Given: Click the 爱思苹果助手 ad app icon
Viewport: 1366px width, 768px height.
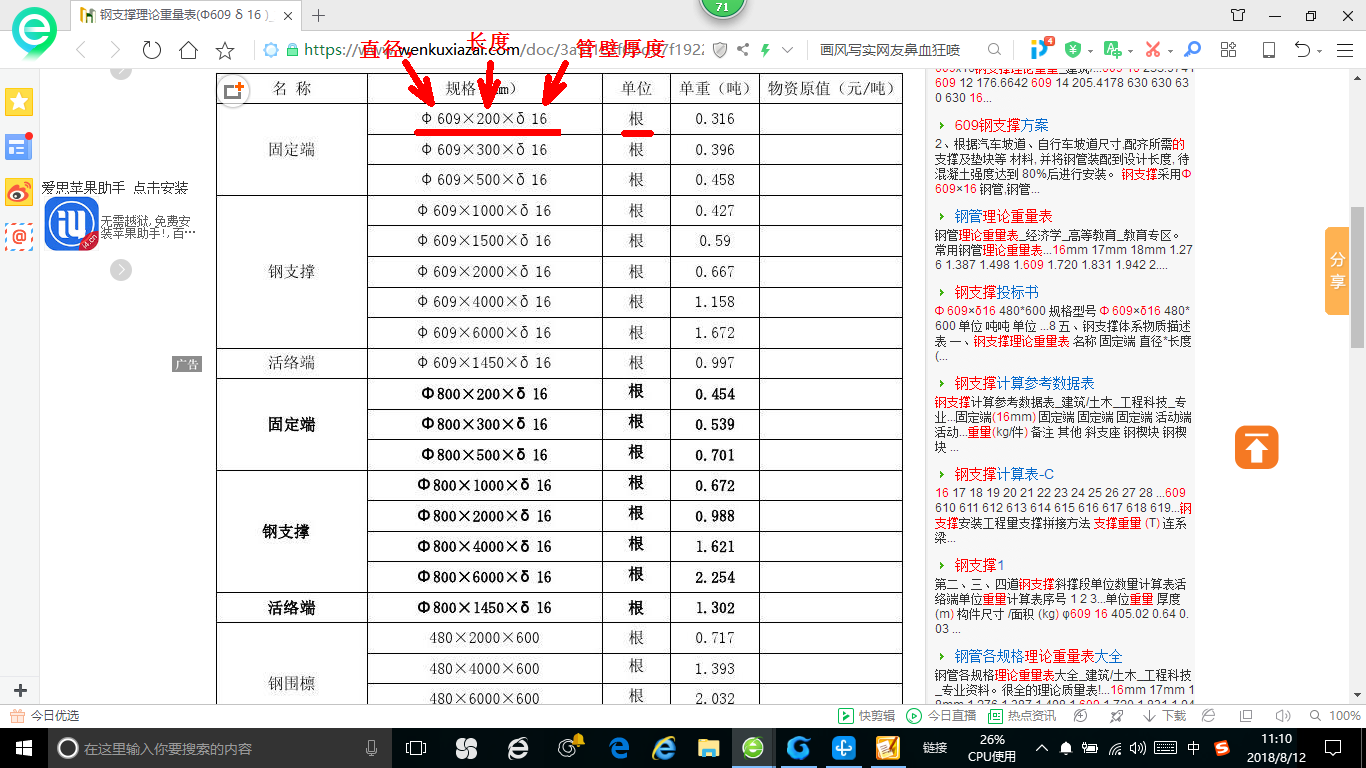Looking at the screenshot, I should [71, 224].
